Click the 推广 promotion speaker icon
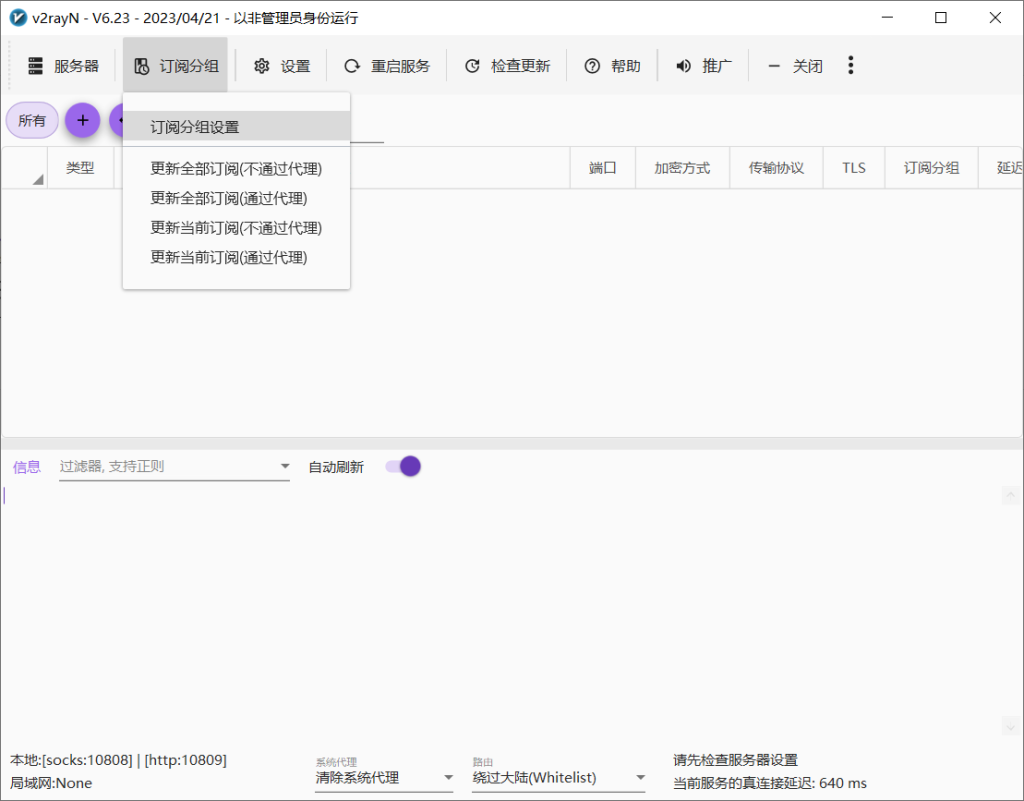Image resolution: width=1024 pixels, height=801 pixels. (x=682, y=65)
